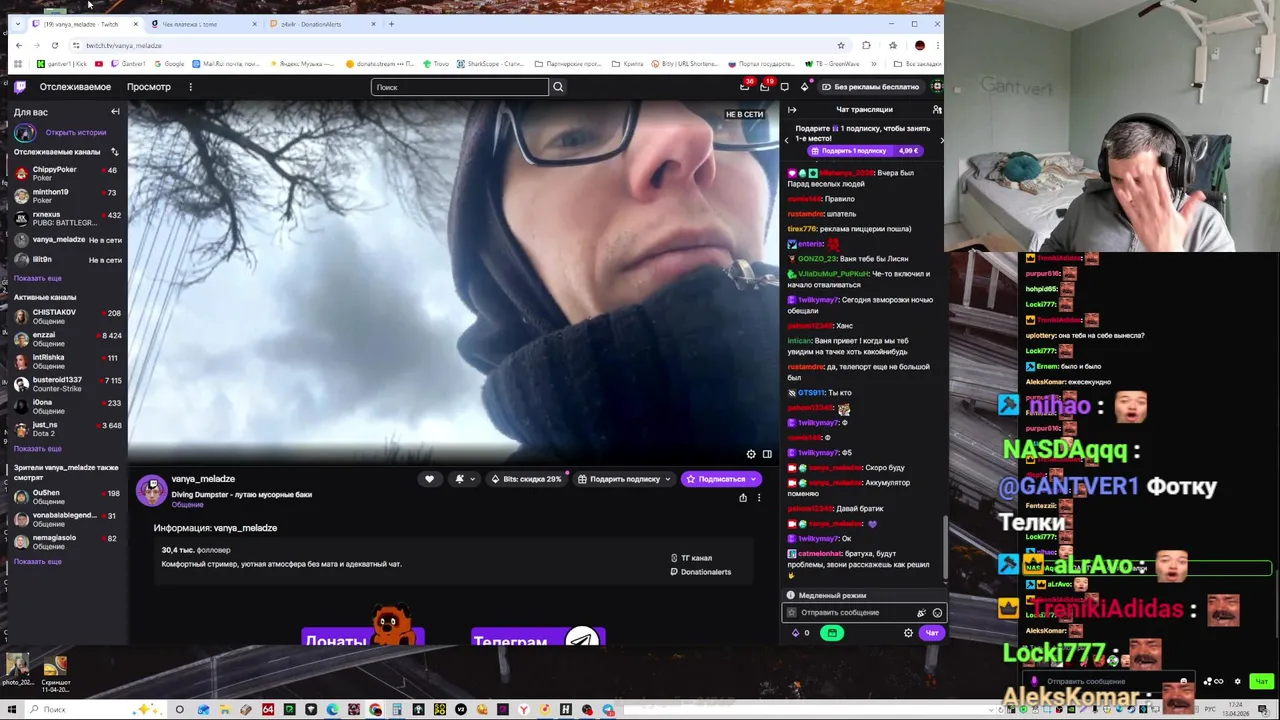This screenshot has width=1280, height=720.
Task: Toggle theatre mode icon on the player
Action: 767,454
